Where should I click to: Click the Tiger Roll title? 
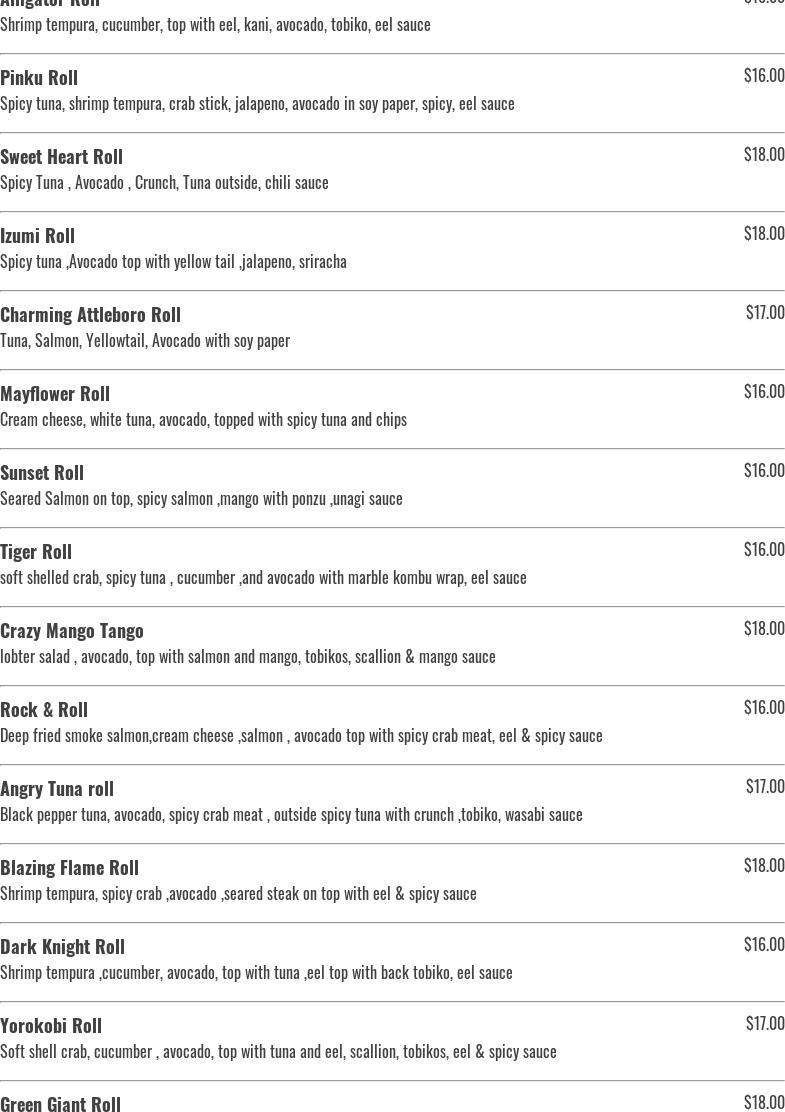(36, 551)
